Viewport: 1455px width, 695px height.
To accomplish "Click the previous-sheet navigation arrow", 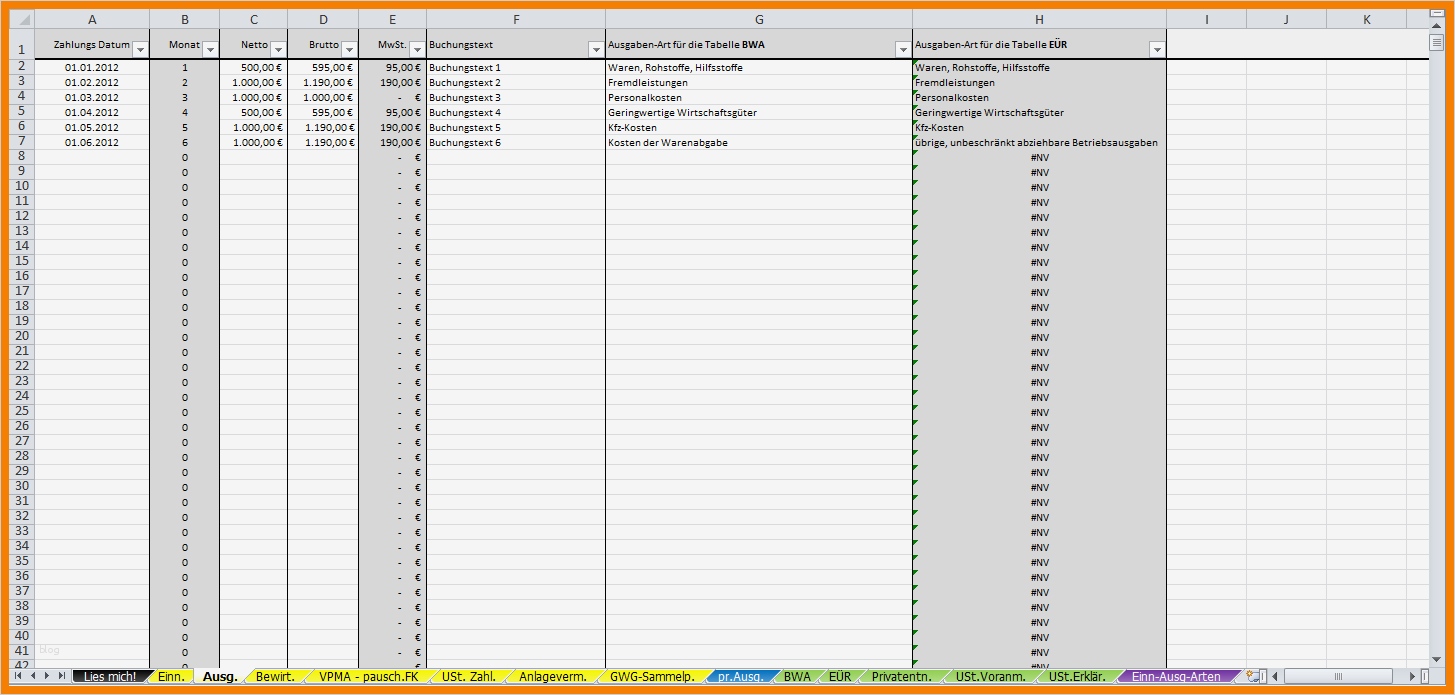I will coord(34,676).
